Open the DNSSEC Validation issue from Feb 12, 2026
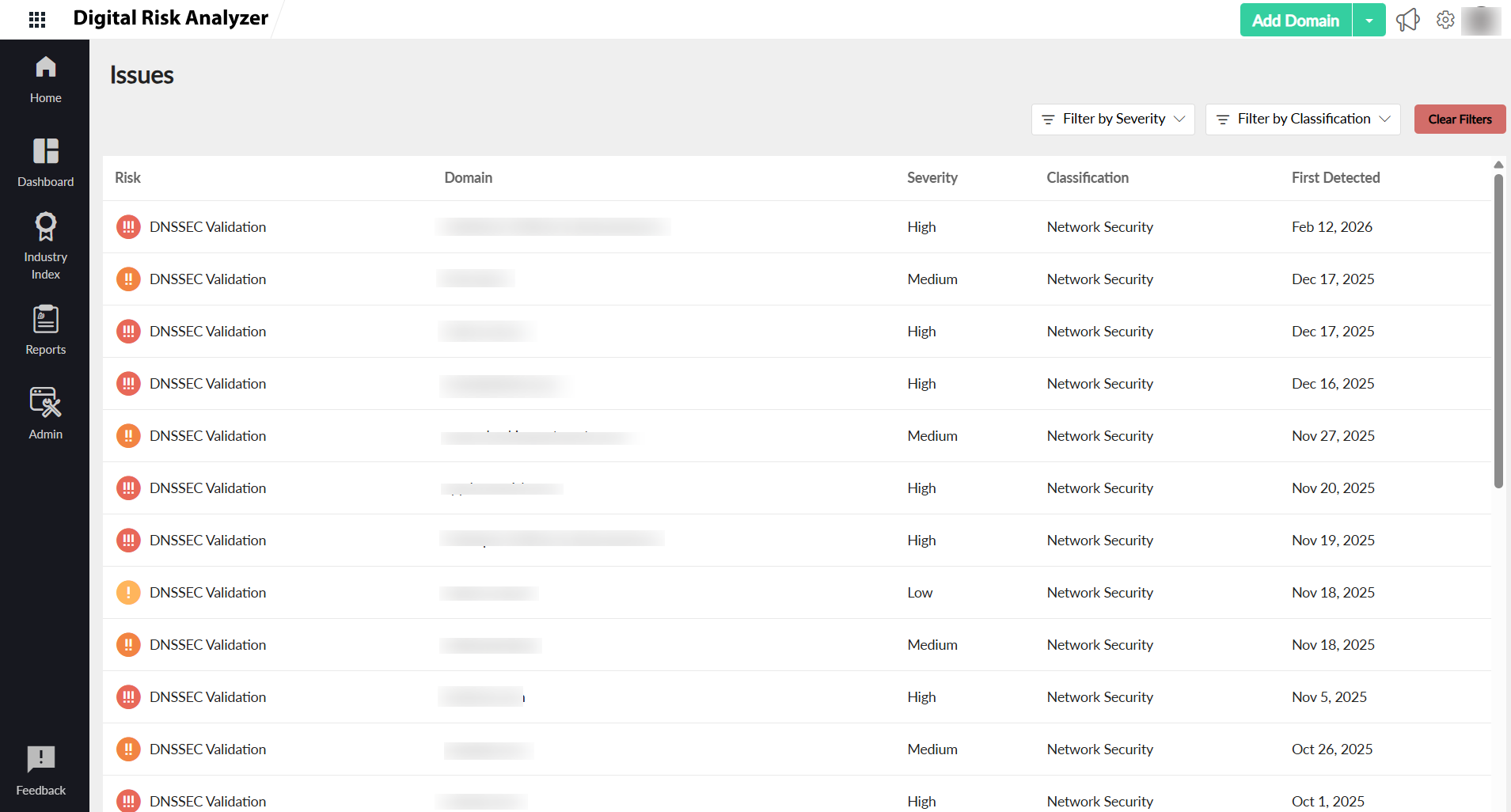Screen dimensions: 1511x812 (x=207, y=227)
